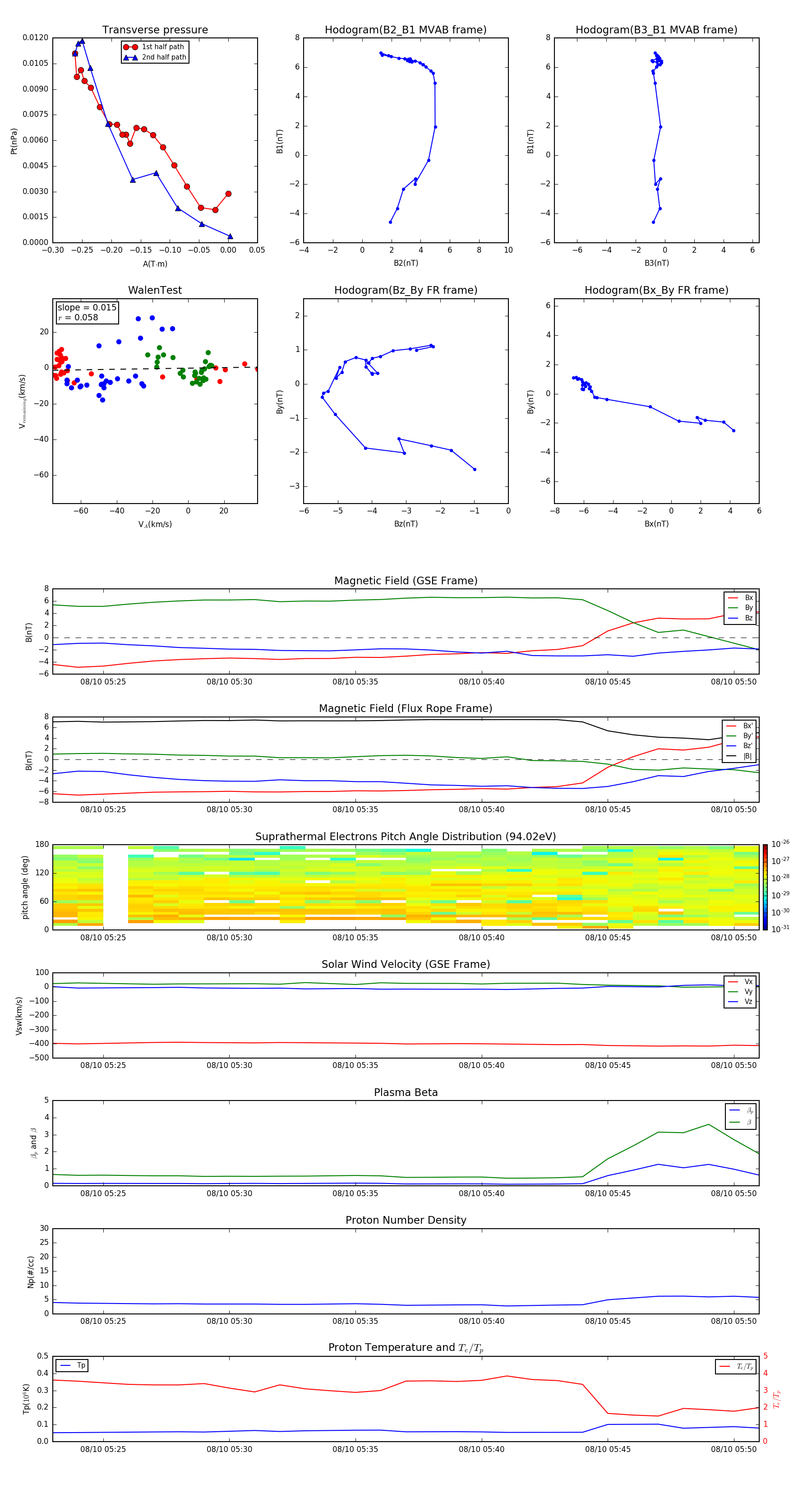Click the 'V_A(km/s)' x-axis label
The width and height of the screenshot is (812, 1489).
(155, 524)
